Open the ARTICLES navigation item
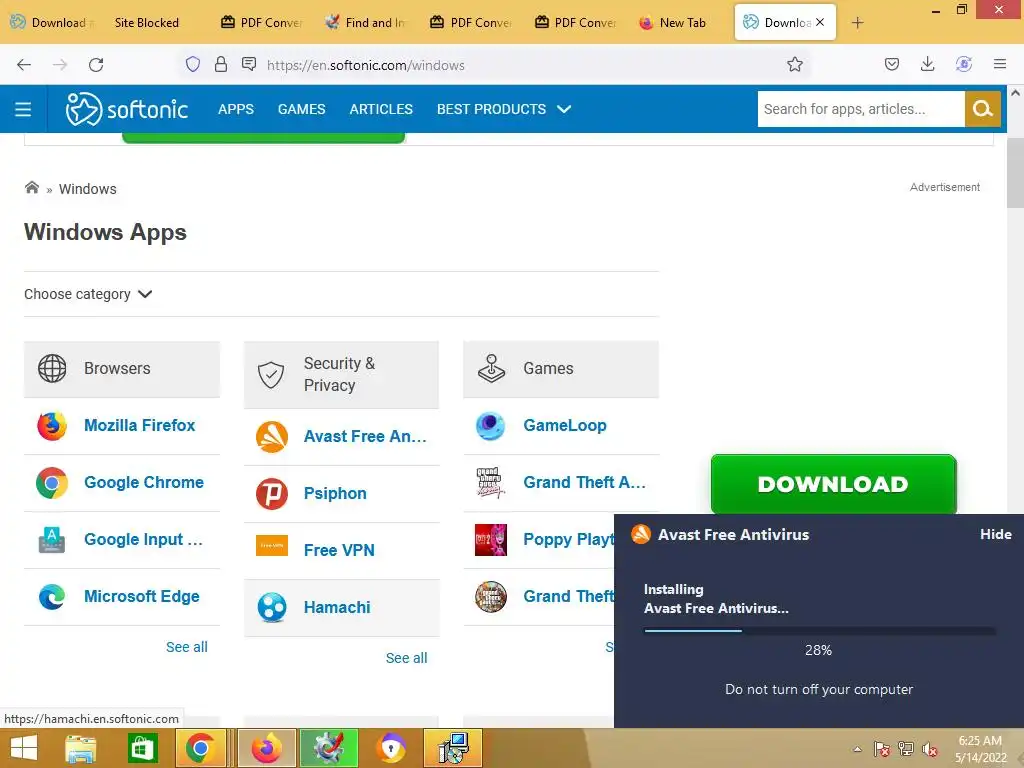 381,109
